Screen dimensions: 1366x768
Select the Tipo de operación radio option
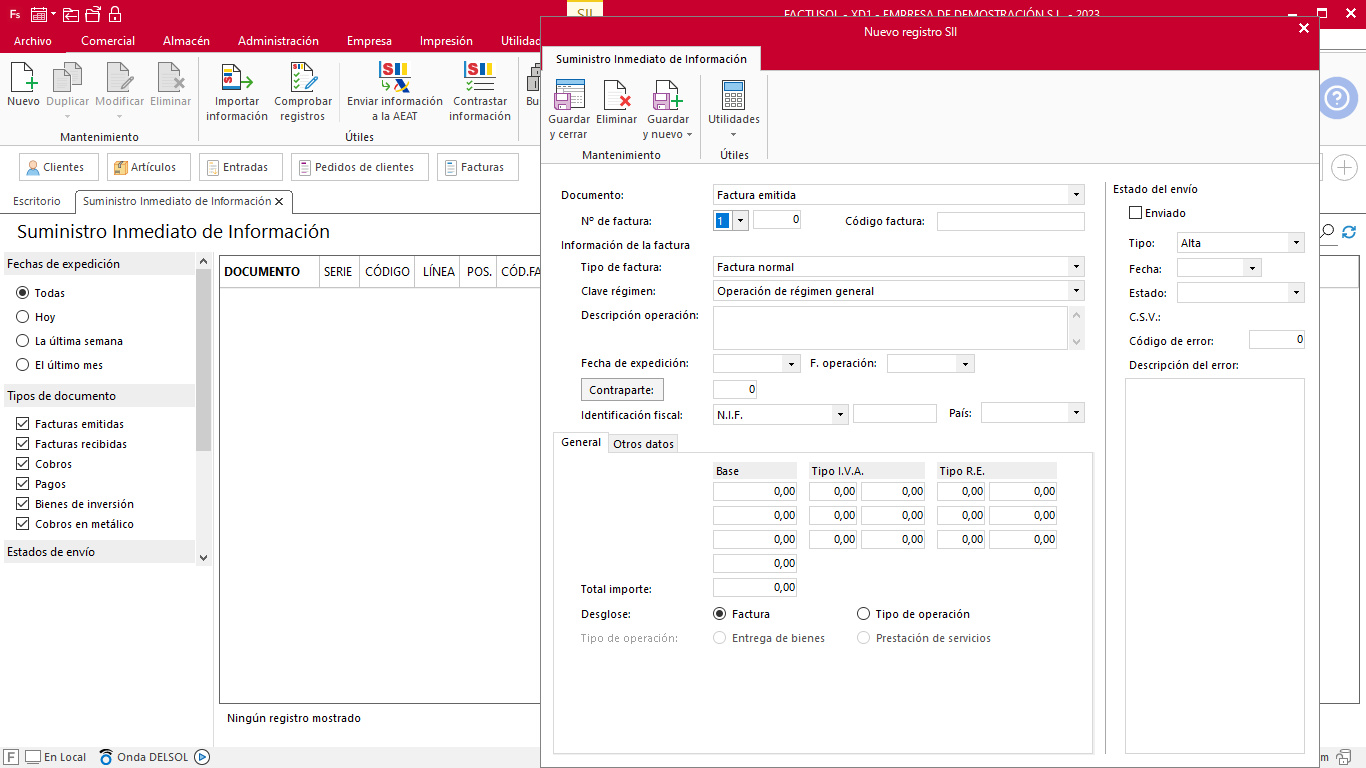tap(864, 614)
